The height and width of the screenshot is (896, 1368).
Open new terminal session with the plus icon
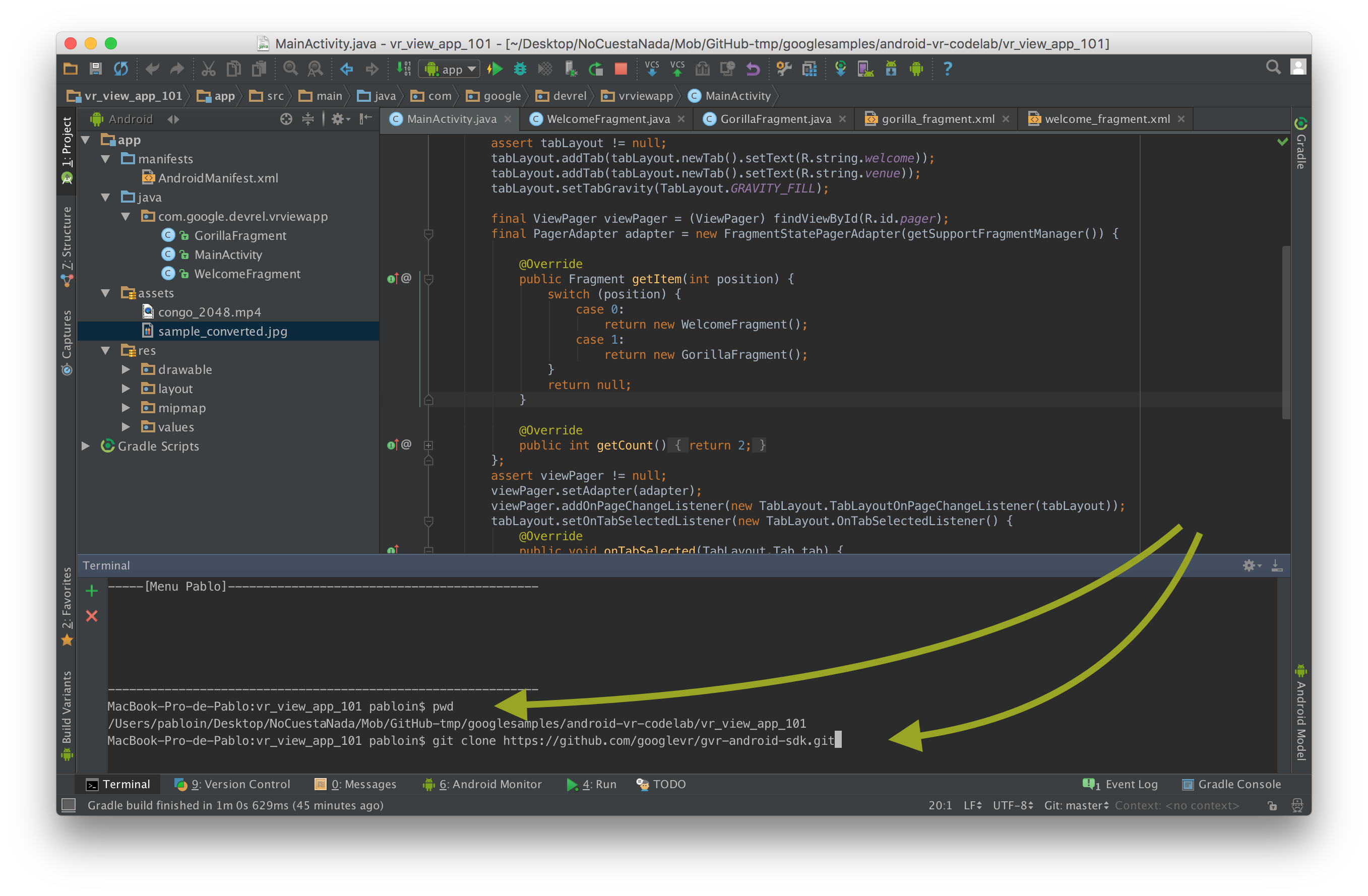coord(91,590)
